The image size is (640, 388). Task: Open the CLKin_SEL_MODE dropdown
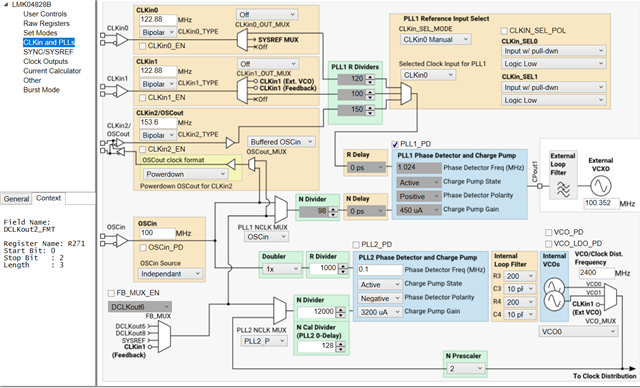tap(436, 40)
